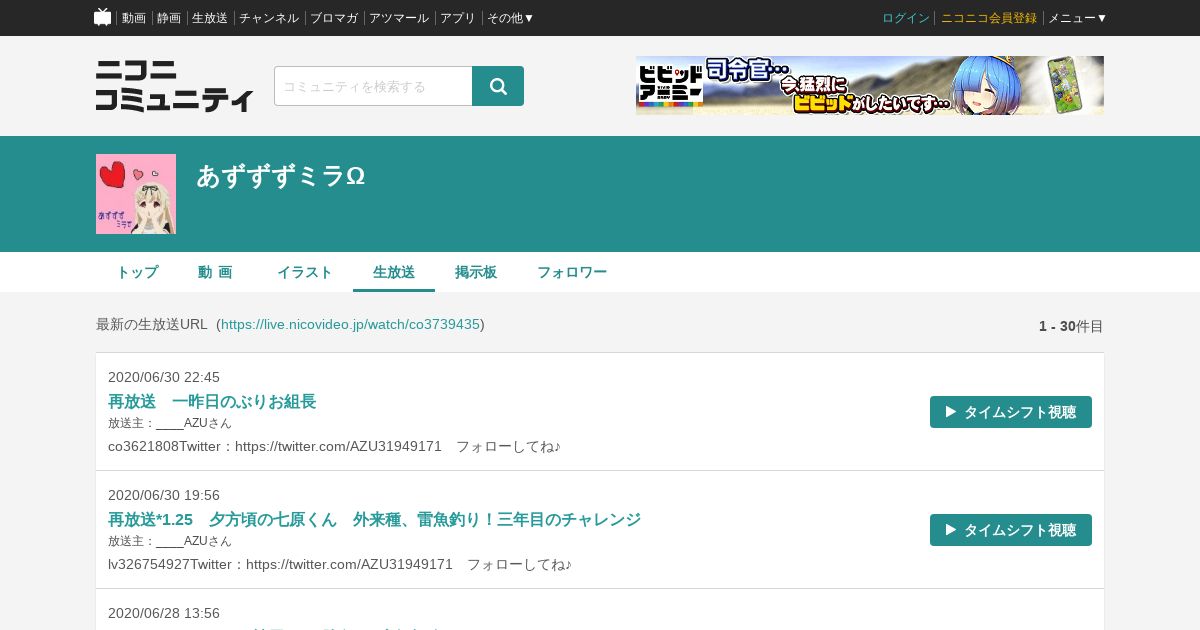Click タイムシフト視聴 for 夕方頃の七原くん broadcast
The image size is (1200, 630).
tap(1011, 530)
